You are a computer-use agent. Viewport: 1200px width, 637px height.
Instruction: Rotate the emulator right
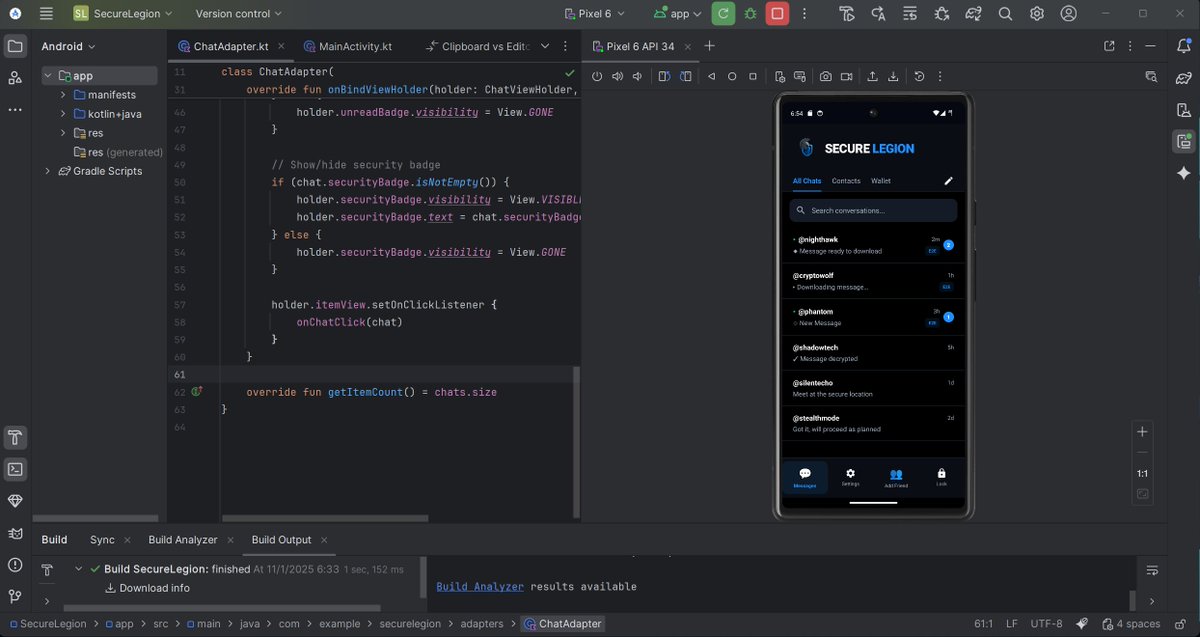pos(685,76)
